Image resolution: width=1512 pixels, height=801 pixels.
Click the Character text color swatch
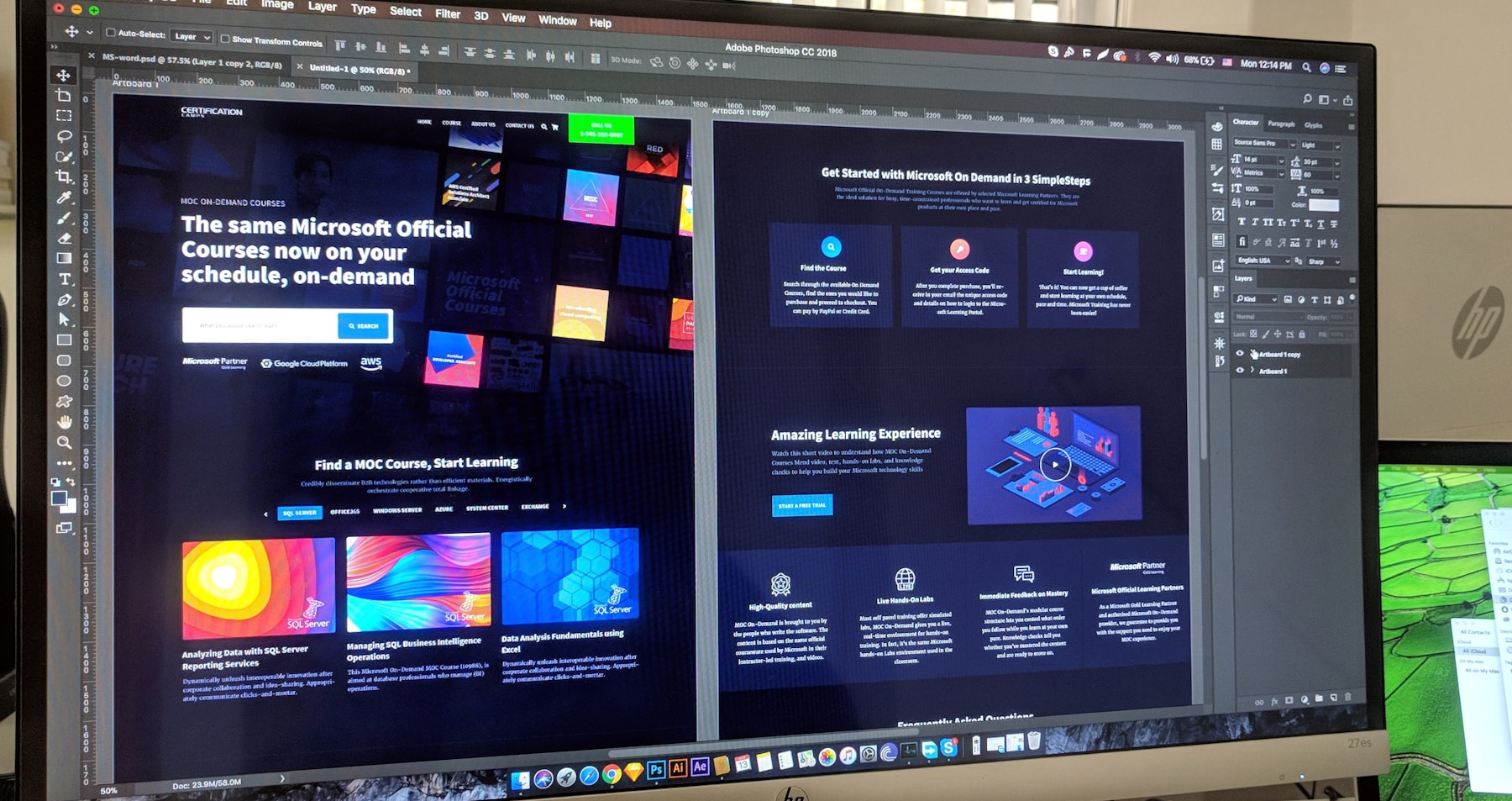[1324, 205]
